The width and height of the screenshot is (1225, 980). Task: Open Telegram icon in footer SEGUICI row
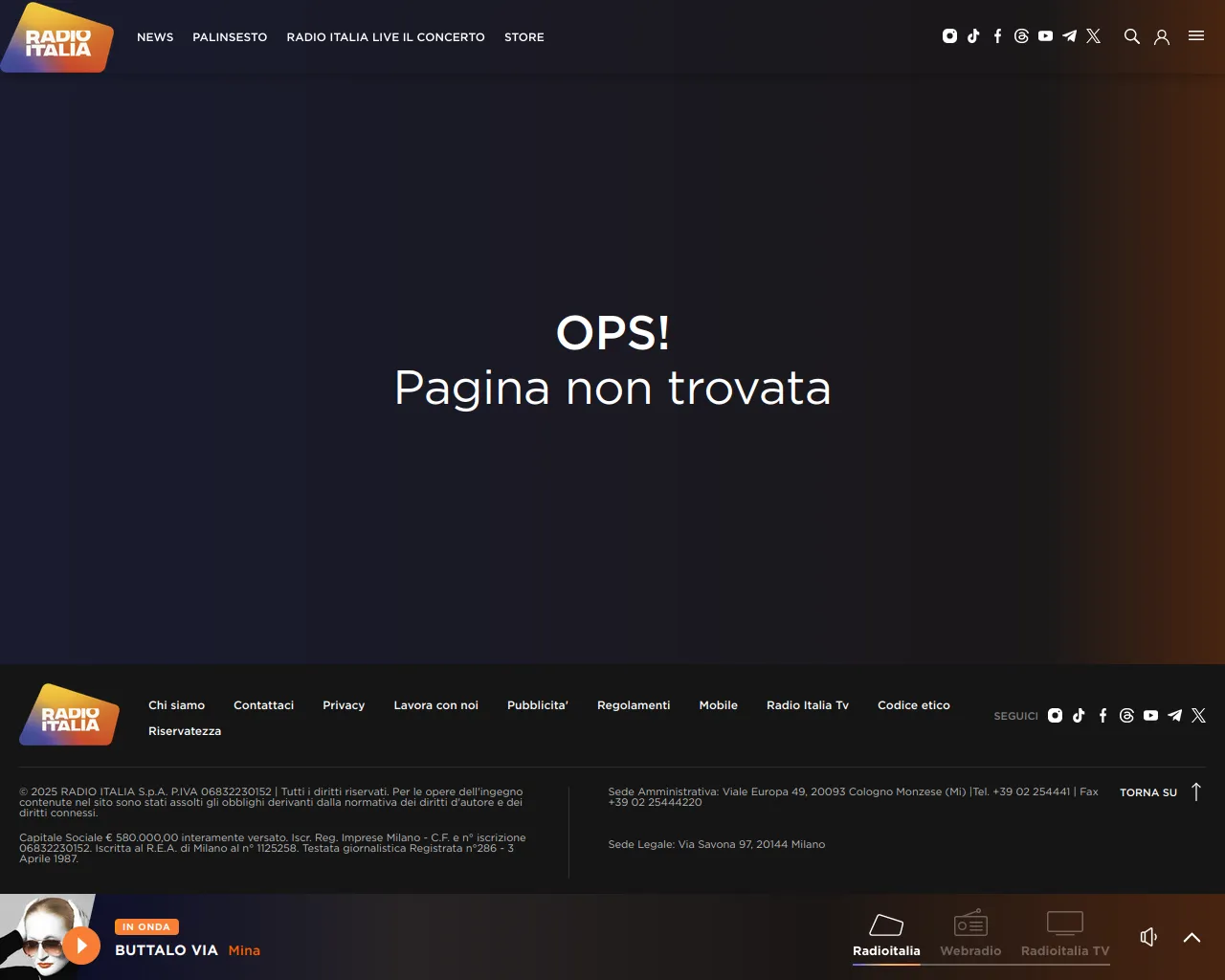[x=1174, y=715]
